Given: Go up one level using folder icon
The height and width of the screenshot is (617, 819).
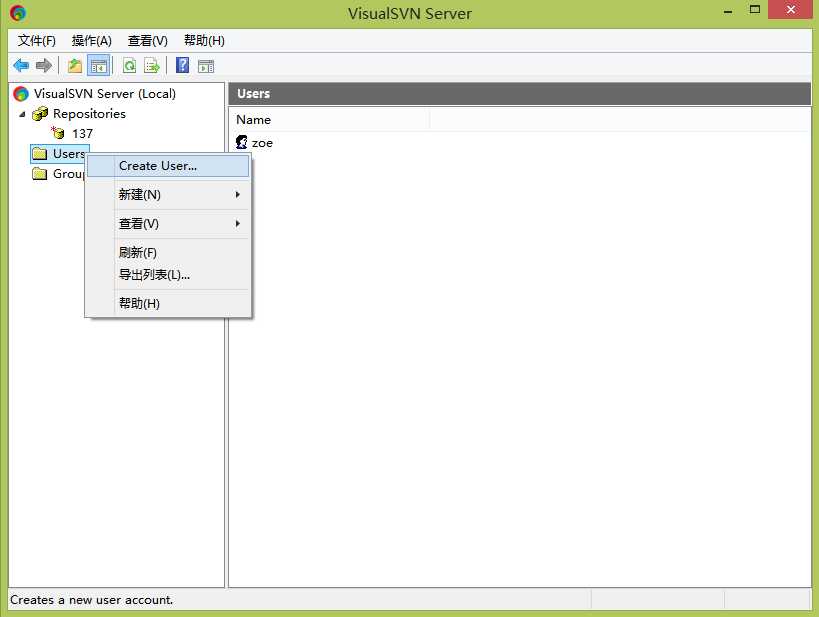Looking at the screenshot, I should pos(75,66).
